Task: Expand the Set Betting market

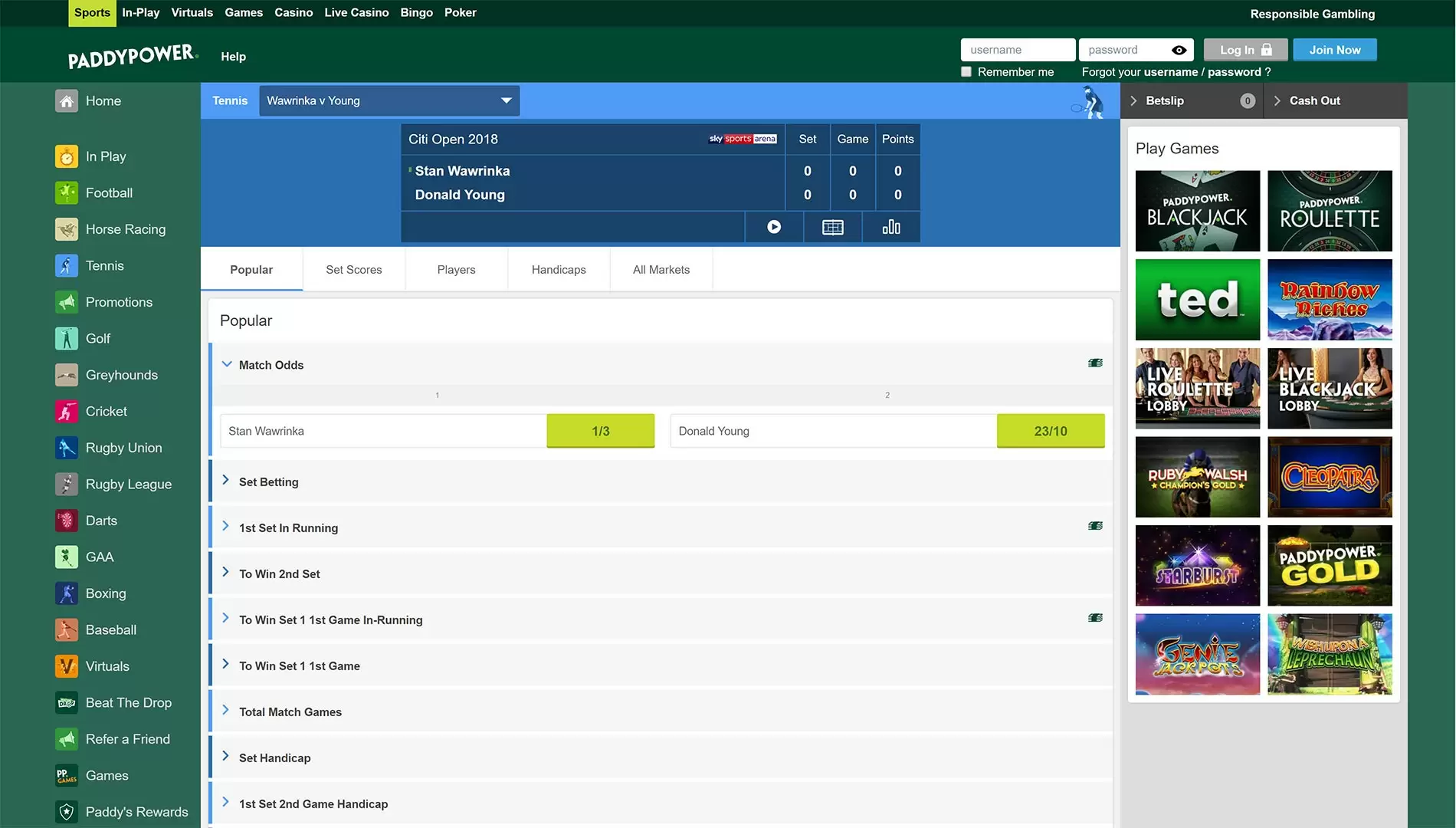Action: click(225, 480)
